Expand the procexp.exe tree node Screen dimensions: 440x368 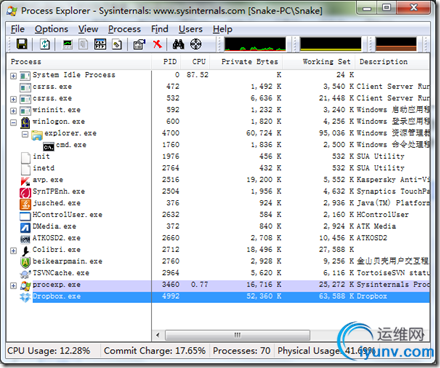[13, 286]
